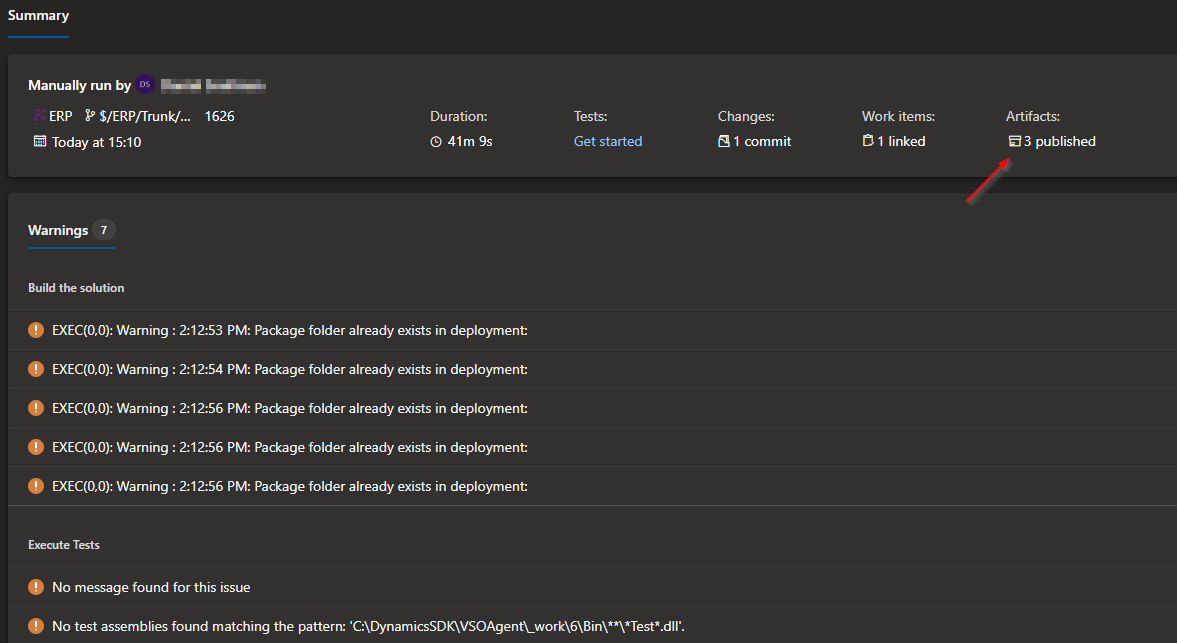Click the DS user avatar badge
Screen dimensions: 1177x643
[x=144, y=85]
